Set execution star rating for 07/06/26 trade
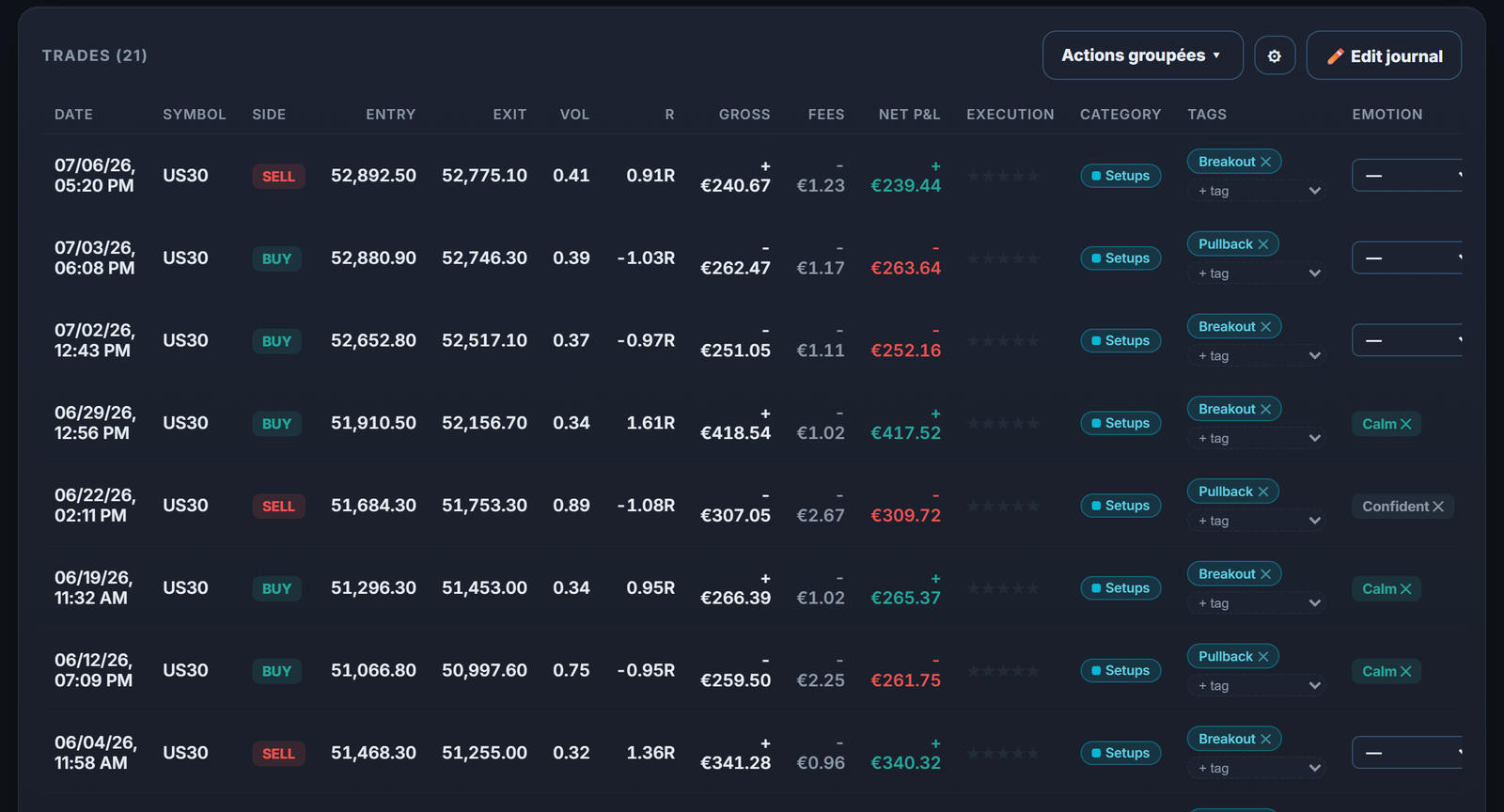 pos(1003,176)
